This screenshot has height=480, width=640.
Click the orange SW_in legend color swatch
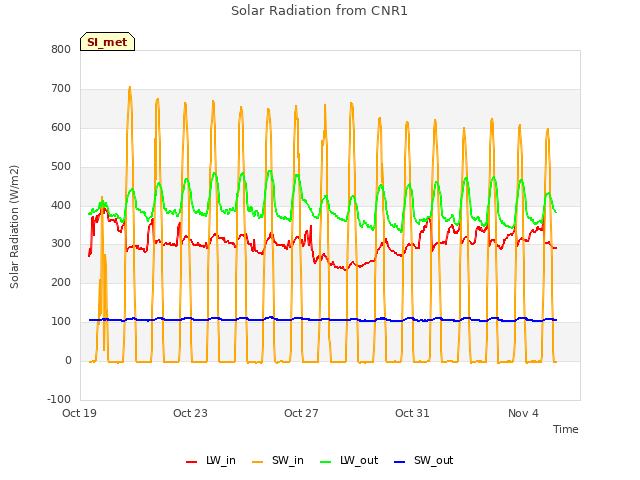pyautogui.click(x=258, y=462)
